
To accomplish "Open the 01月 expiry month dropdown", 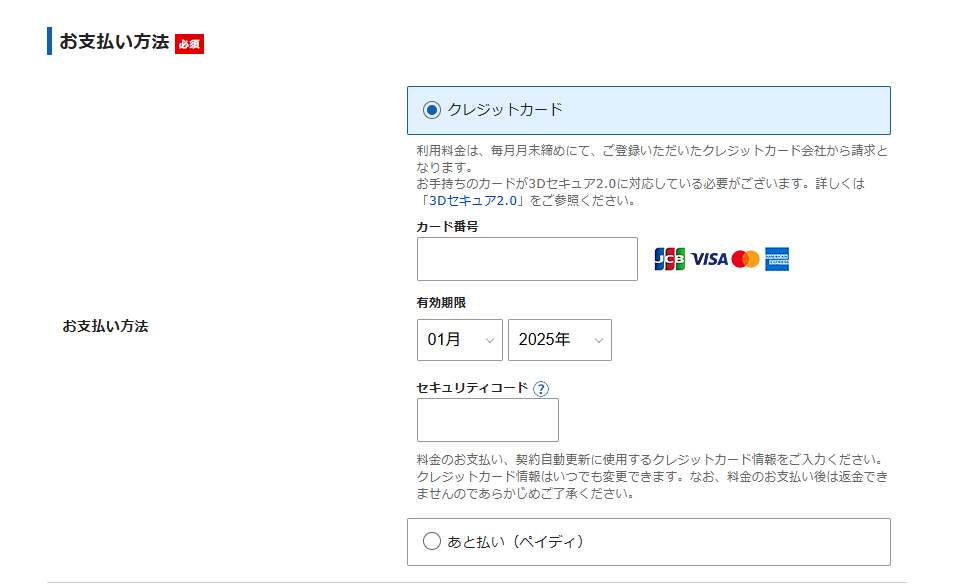I will click(460, 340).
